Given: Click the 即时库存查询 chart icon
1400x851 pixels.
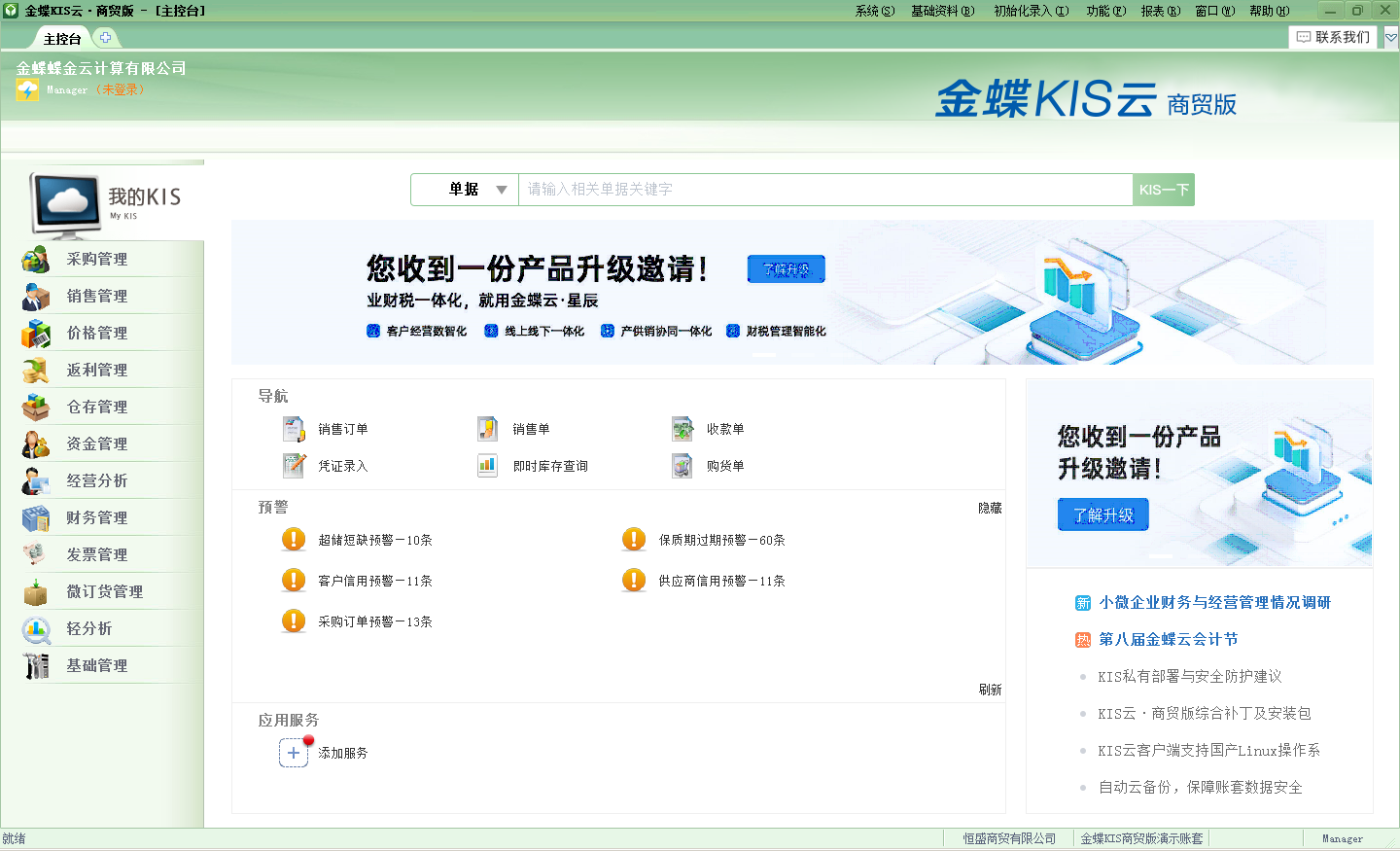Looking at the screenshot, I should click(488, 466).
